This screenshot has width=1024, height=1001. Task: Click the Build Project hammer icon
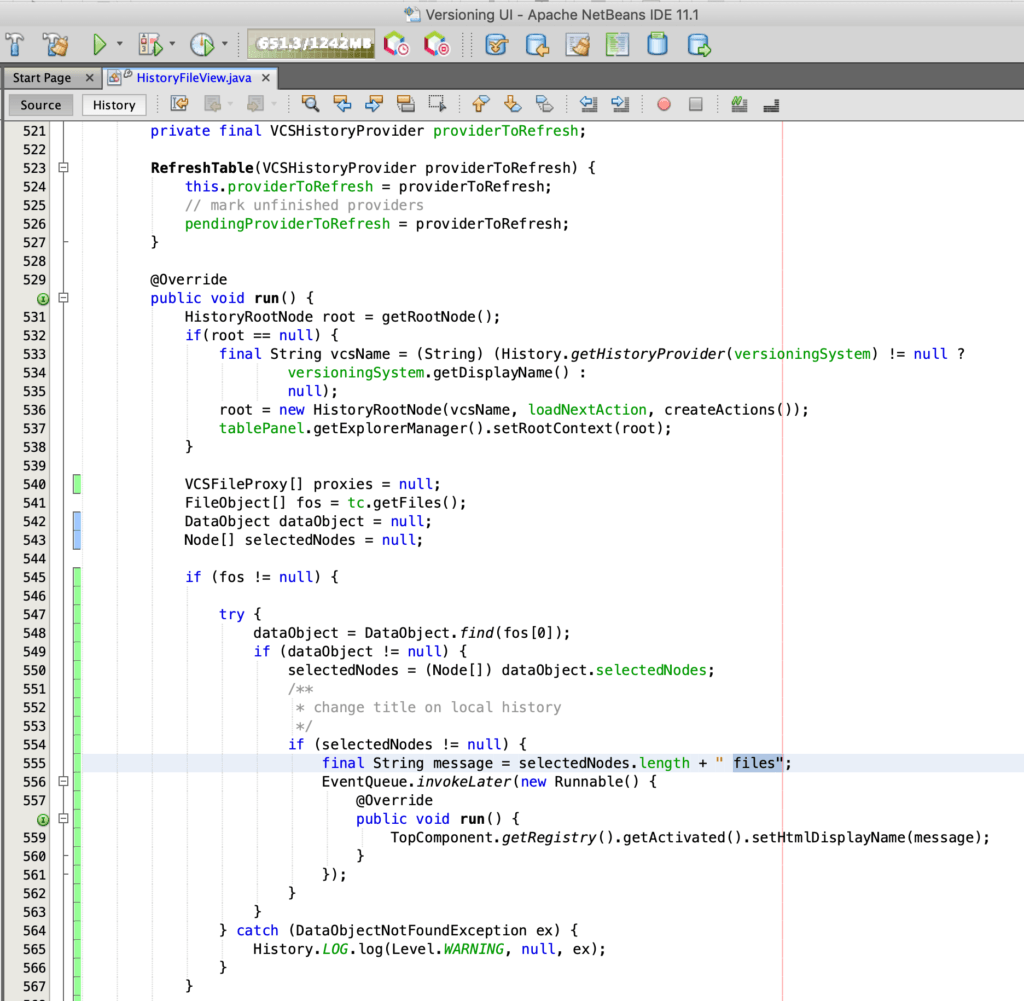tap(16, 44)
